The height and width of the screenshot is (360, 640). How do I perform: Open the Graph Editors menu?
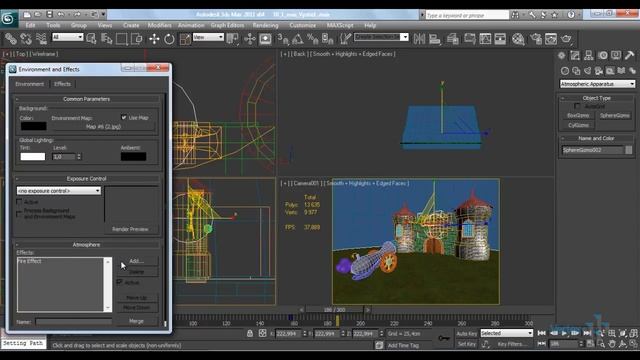227,25
